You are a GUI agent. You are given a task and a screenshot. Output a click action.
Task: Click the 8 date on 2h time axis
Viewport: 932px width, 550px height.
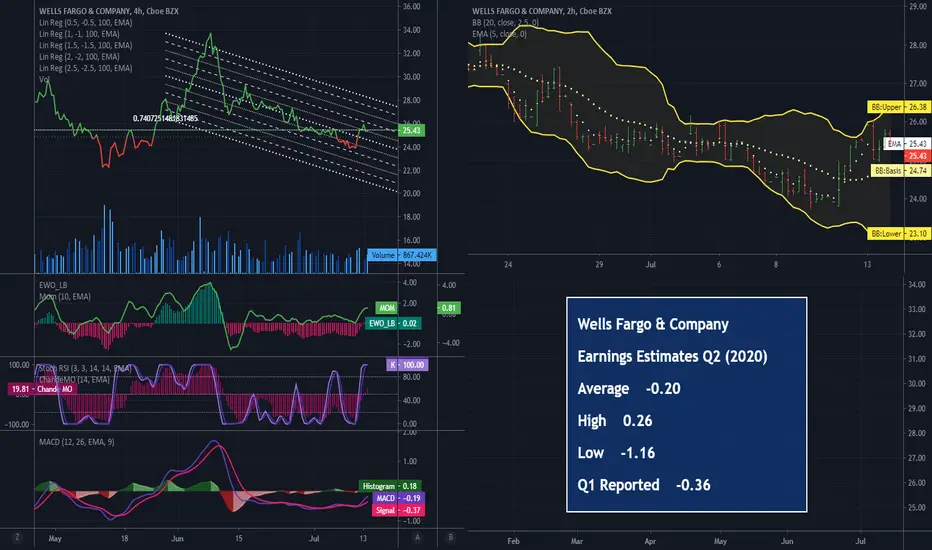pos(776,264)
